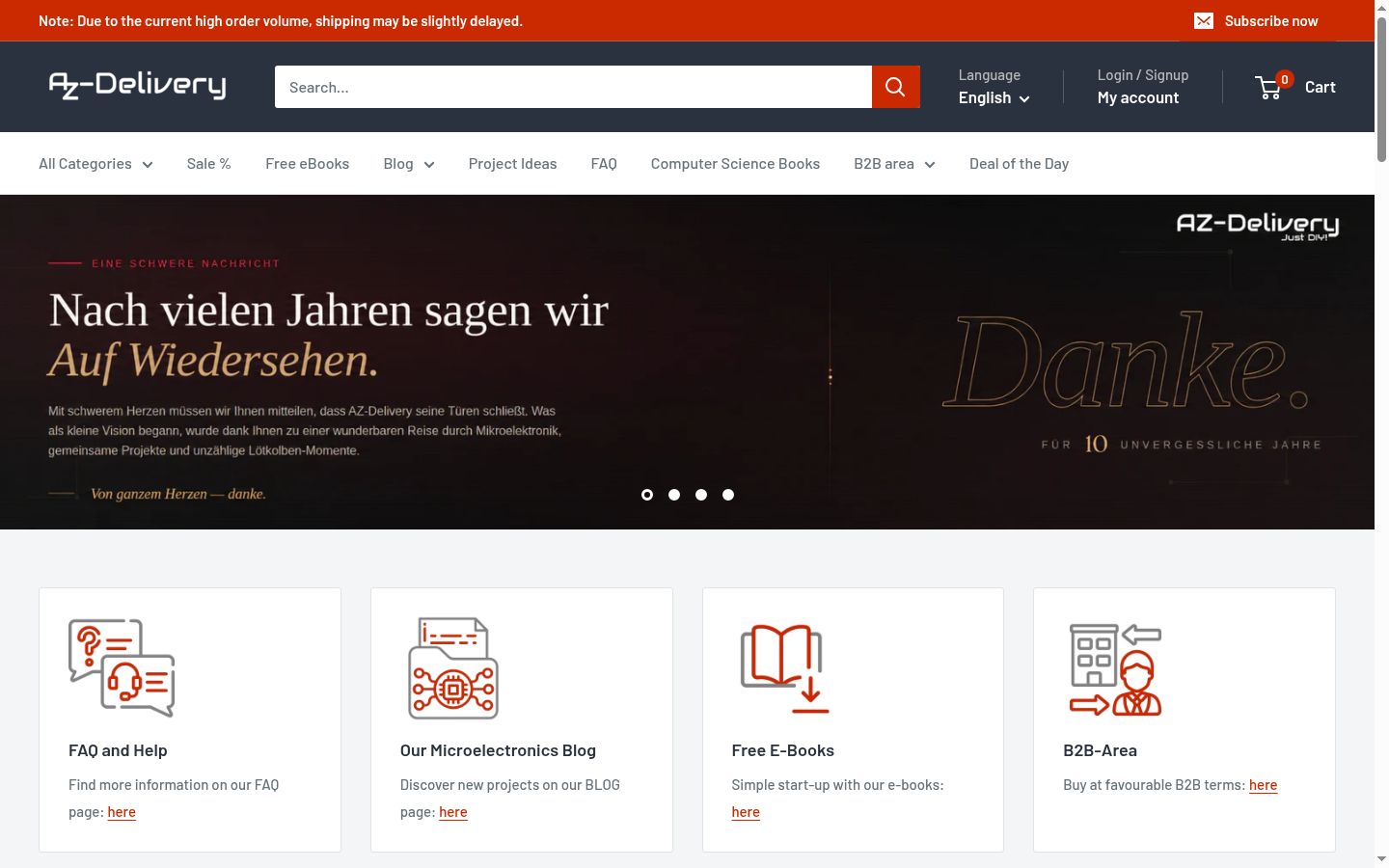Follow the 'here' link under B2B-Area
1389x868 pixels.
pos(1263,785)
